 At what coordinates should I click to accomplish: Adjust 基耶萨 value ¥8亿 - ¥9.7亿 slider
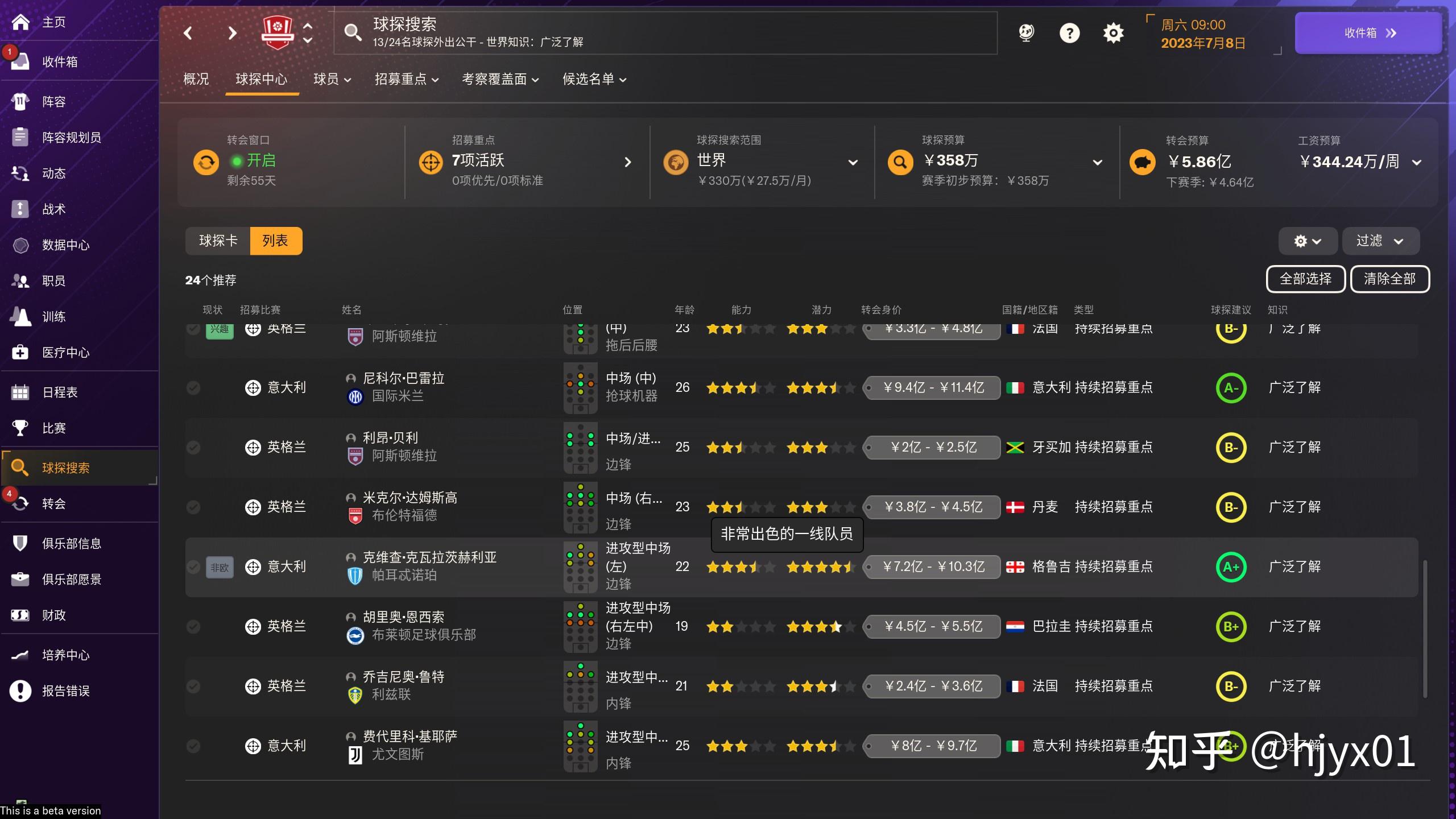point(932,746)
